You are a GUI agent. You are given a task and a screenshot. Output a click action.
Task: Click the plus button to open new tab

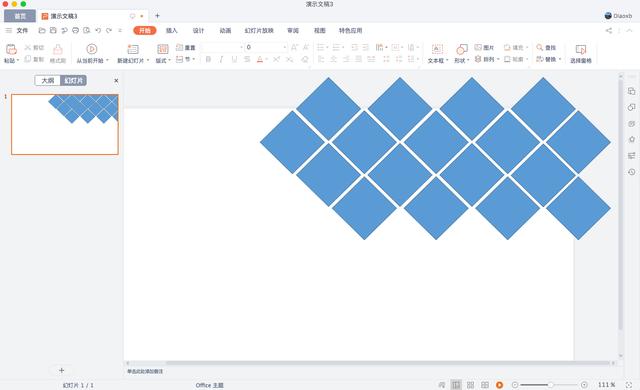pos(157,16)
